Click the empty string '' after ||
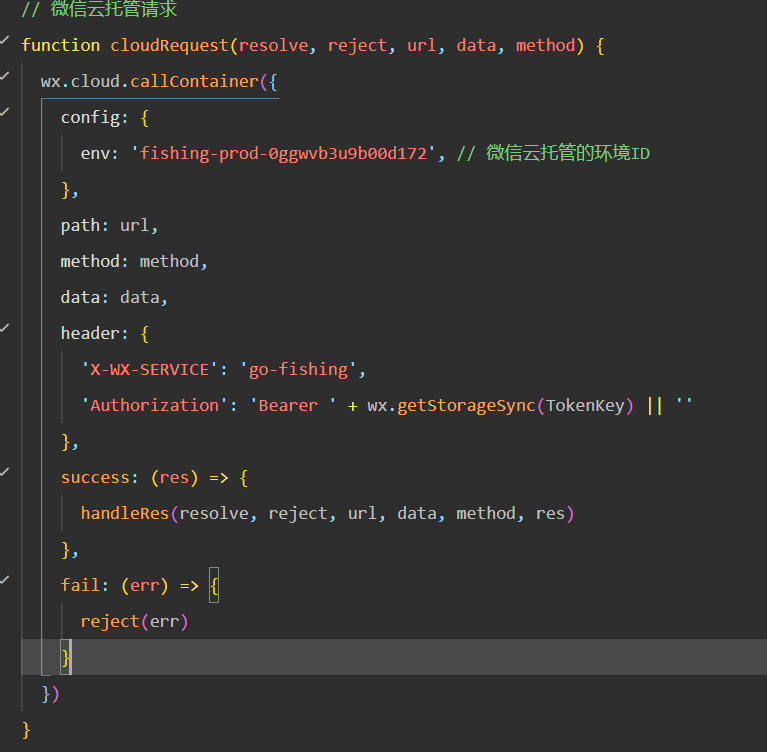767x752 pixels. pos(684,403)
